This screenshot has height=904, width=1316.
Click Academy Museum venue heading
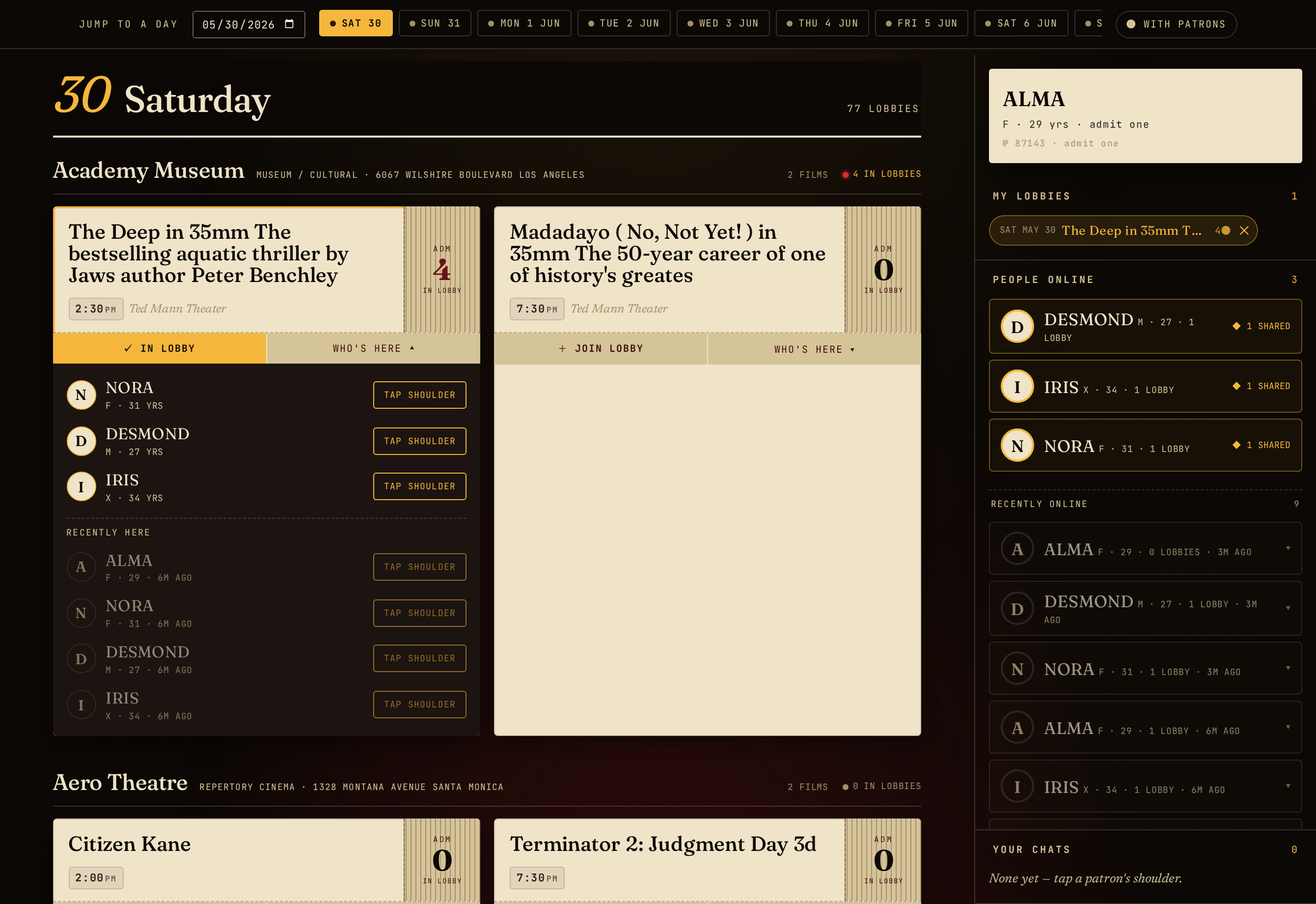149,170
